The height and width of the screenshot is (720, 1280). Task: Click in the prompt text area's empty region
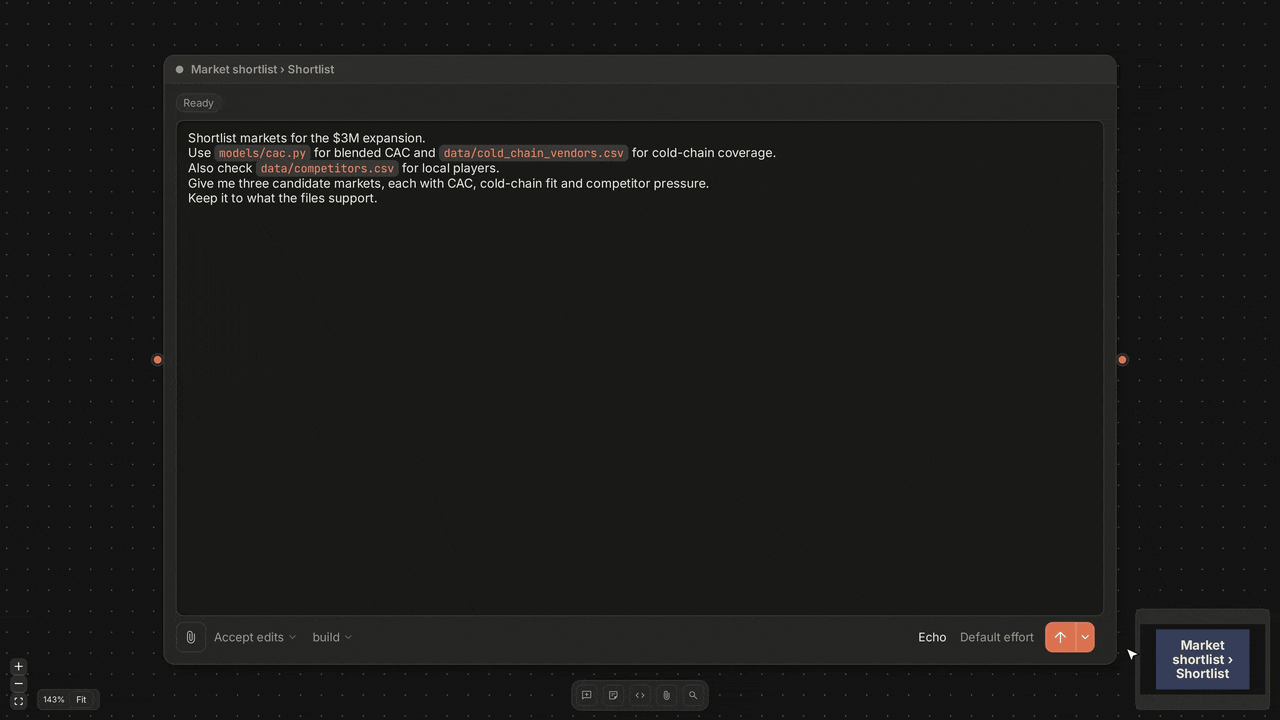click(x=640, y=410)
